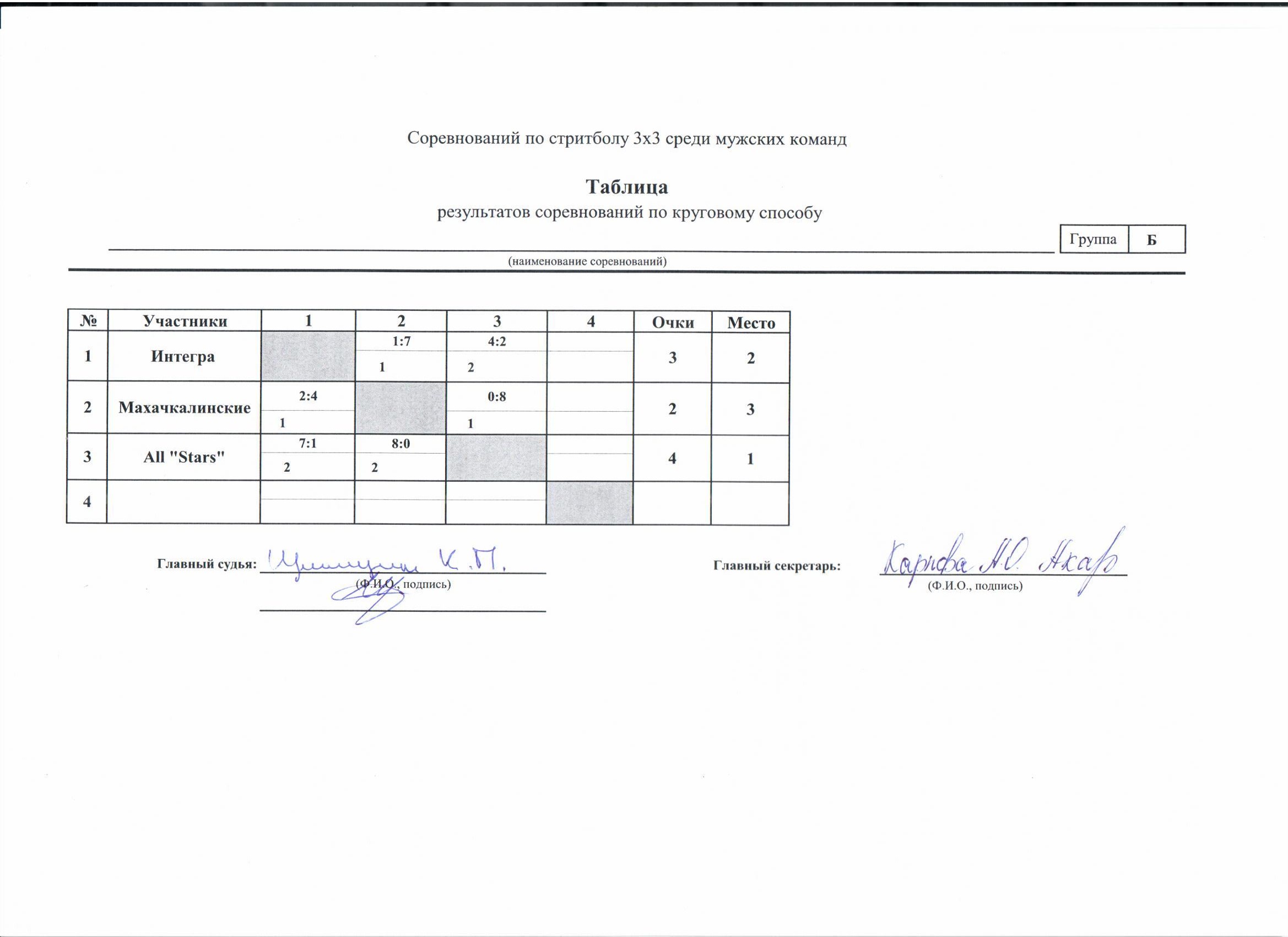
Task: Click the "Участники" column header
Action: pyautogui.click(x=185, y=321)
